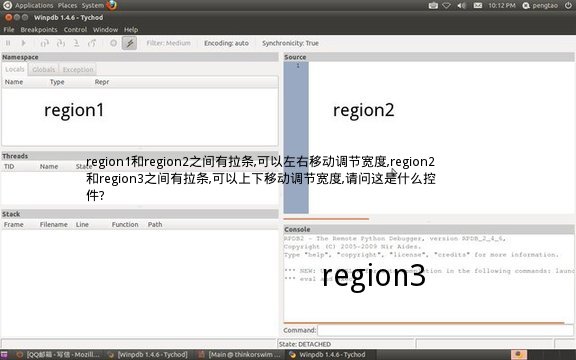Viewport: 576px width, 360px height.
Task: Open the Window menu
Action: 105,30
